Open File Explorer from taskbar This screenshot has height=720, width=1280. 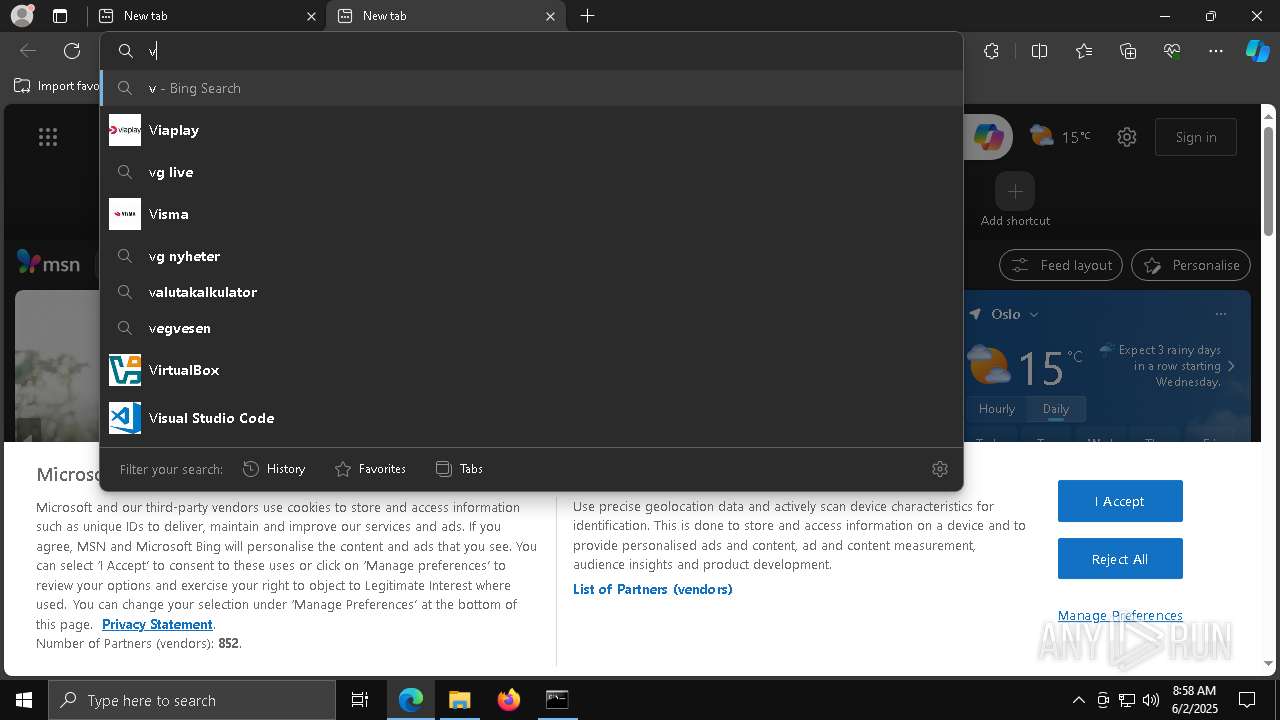click(459, 700)
